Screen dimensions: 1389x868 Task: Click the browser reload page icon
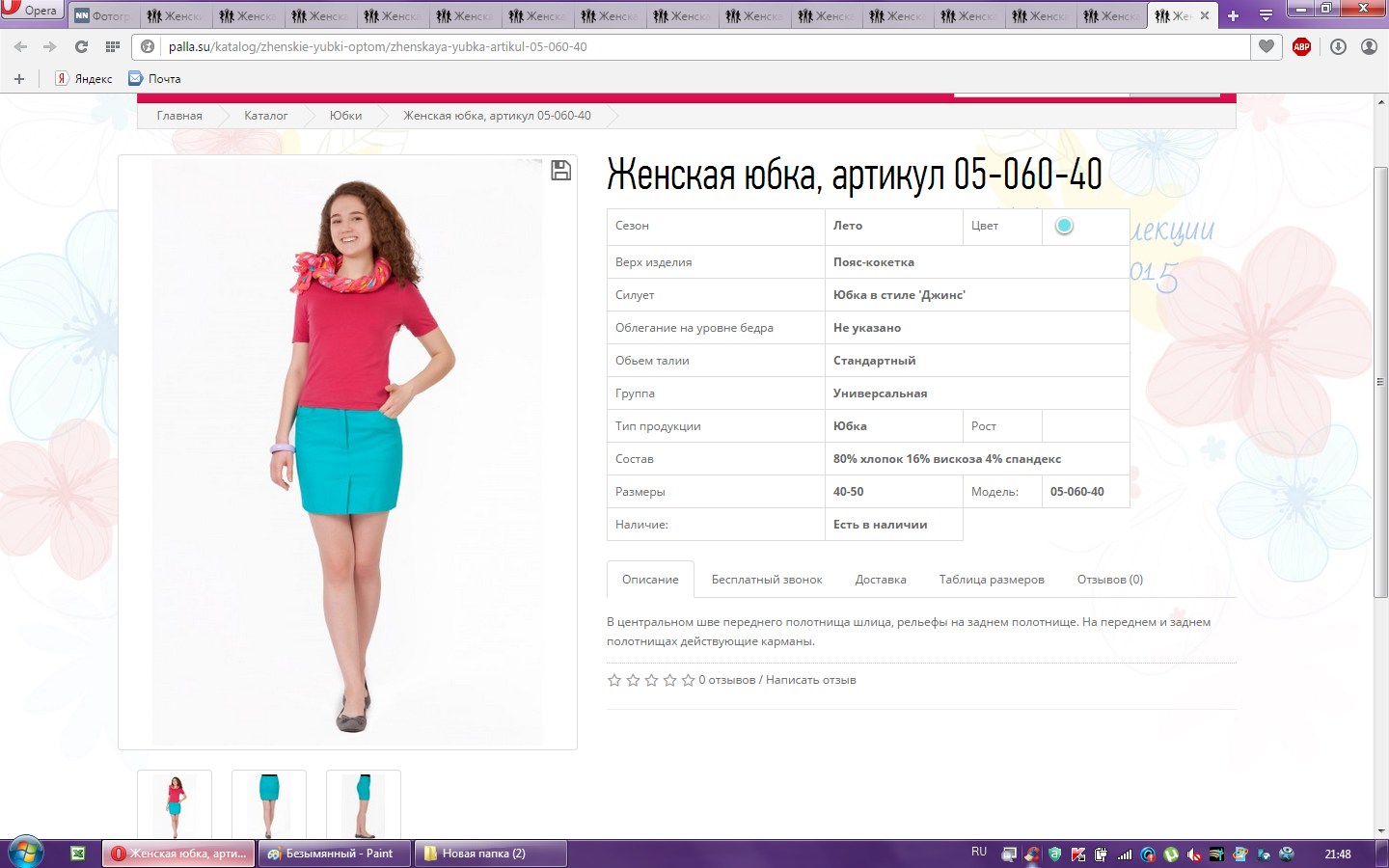click(x=81, y=46)
